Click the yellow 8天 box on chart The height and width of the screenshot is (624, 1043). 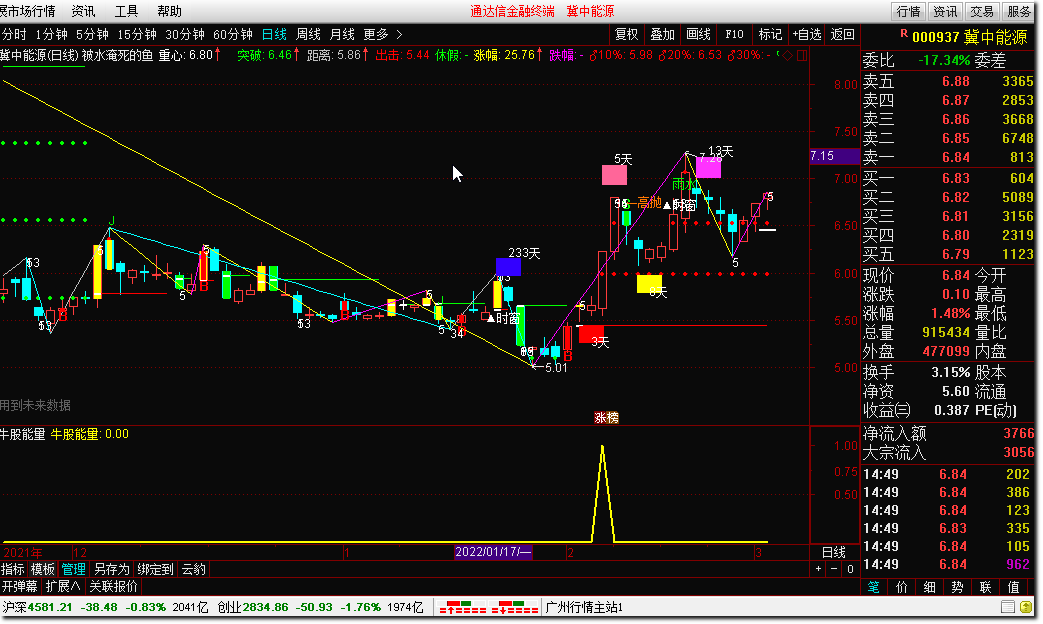pyautogui.click(x=649, y=283)
